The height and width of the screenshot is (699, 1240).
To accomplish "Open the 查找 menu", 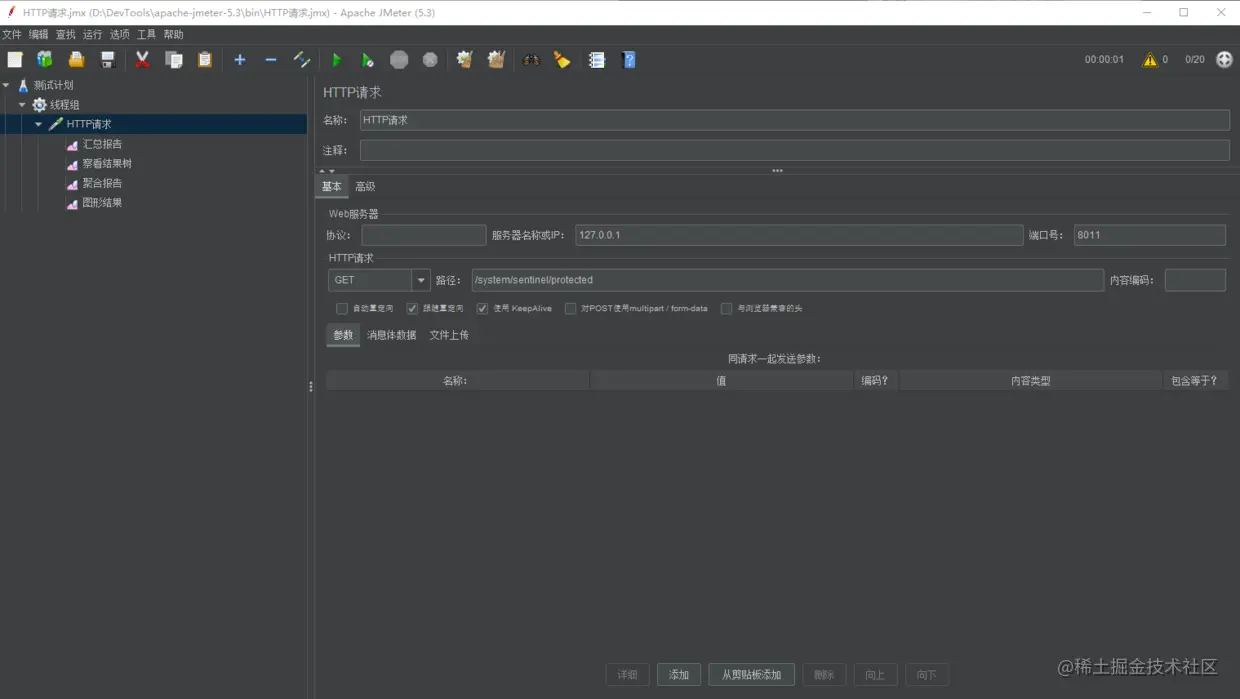I will click(x=66, y=34).
